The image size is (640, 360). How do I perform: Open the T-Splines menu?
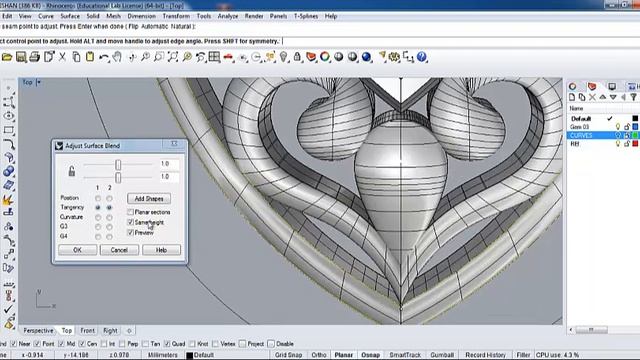(306, 16)
